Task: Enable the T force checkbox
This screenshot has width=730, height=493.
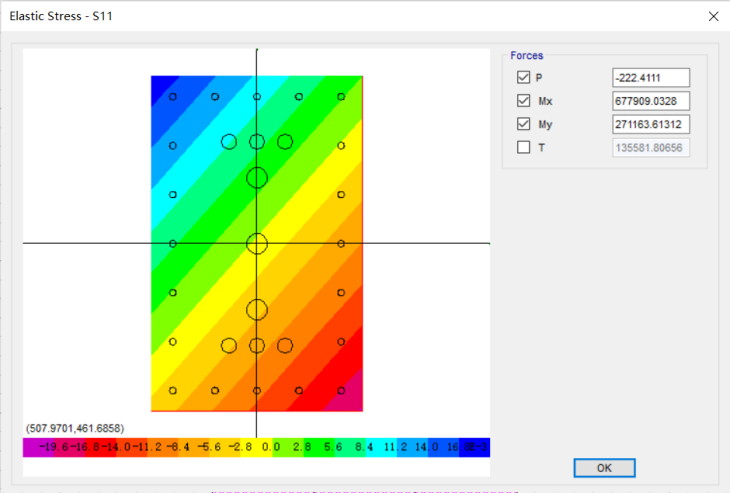Action: click(x=524, y=148)
